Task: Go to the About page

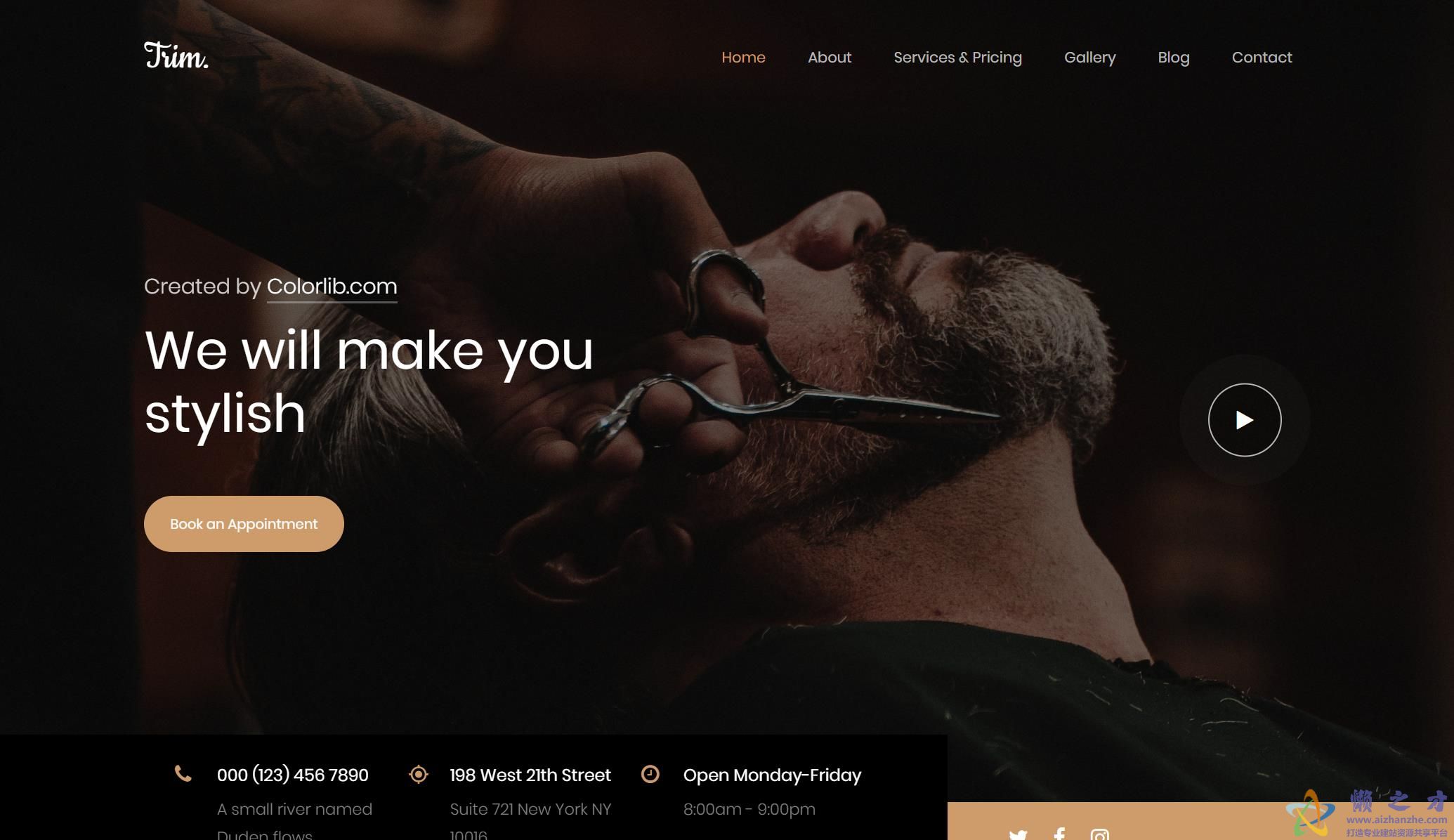Action: tap(830, 57)
